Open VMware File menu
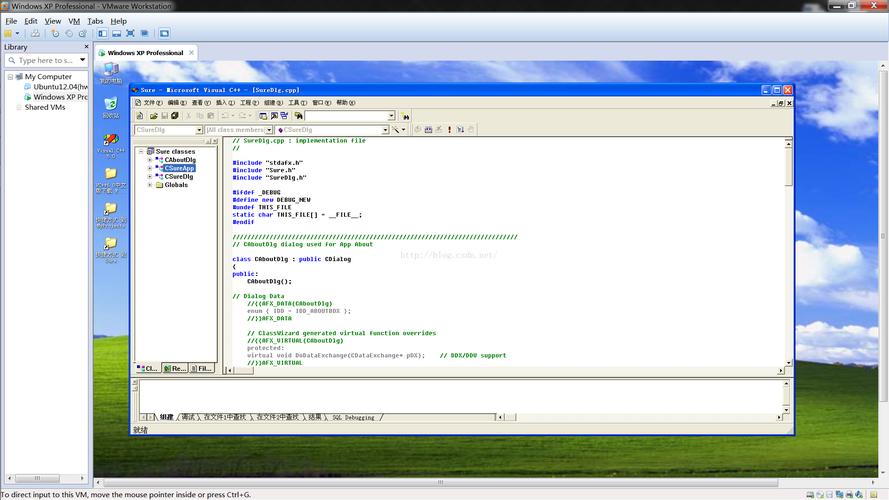 11,21
